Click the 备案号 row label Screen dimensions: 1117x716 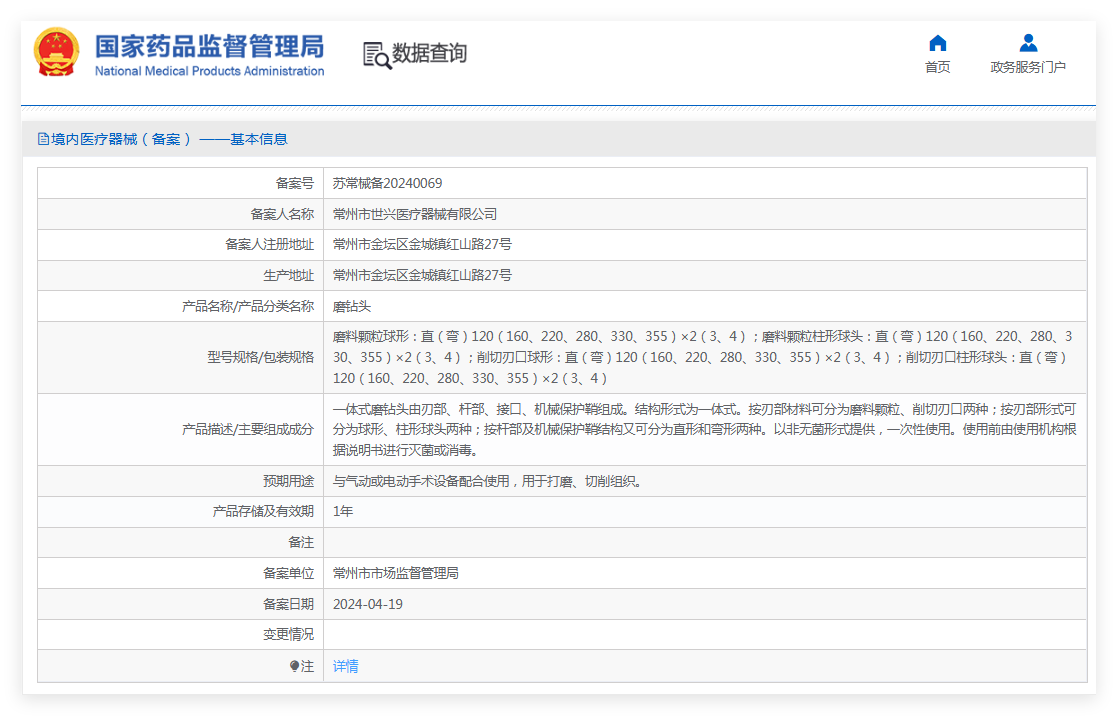(x=295, y=183)
